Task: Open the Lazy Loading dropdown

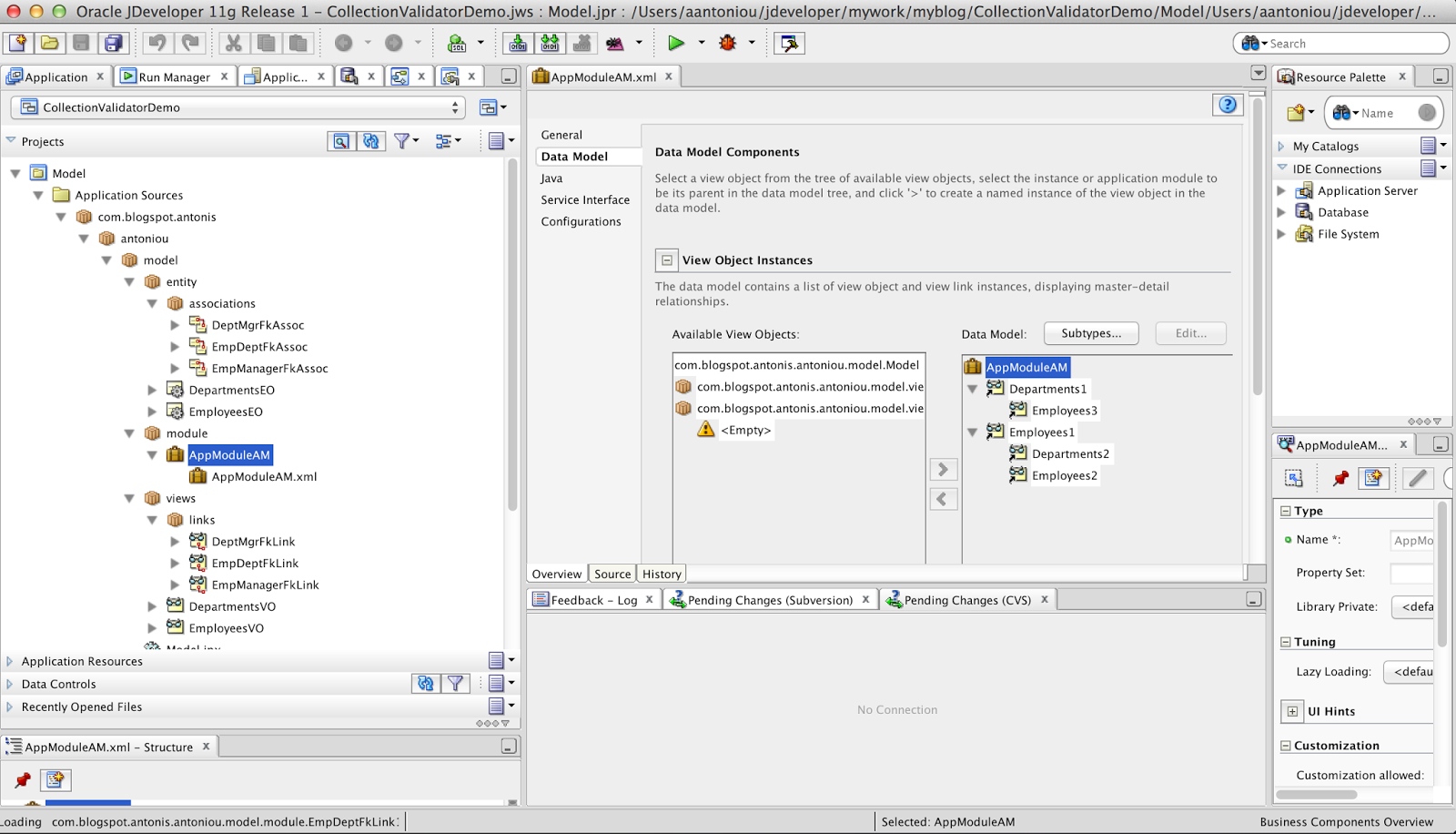Action: tap(1410, 672)
